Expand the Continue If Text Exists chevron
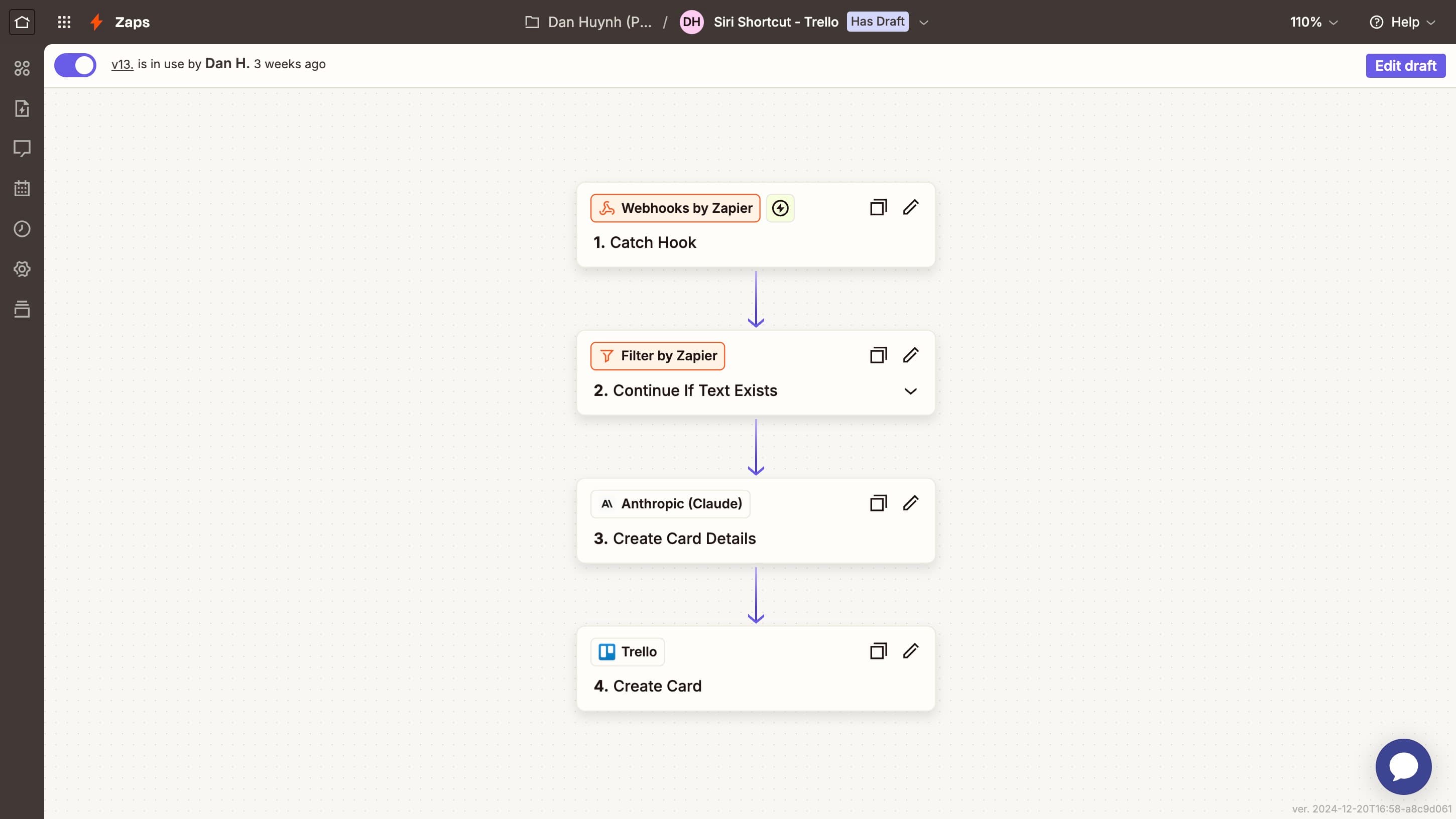 point(911,391)
